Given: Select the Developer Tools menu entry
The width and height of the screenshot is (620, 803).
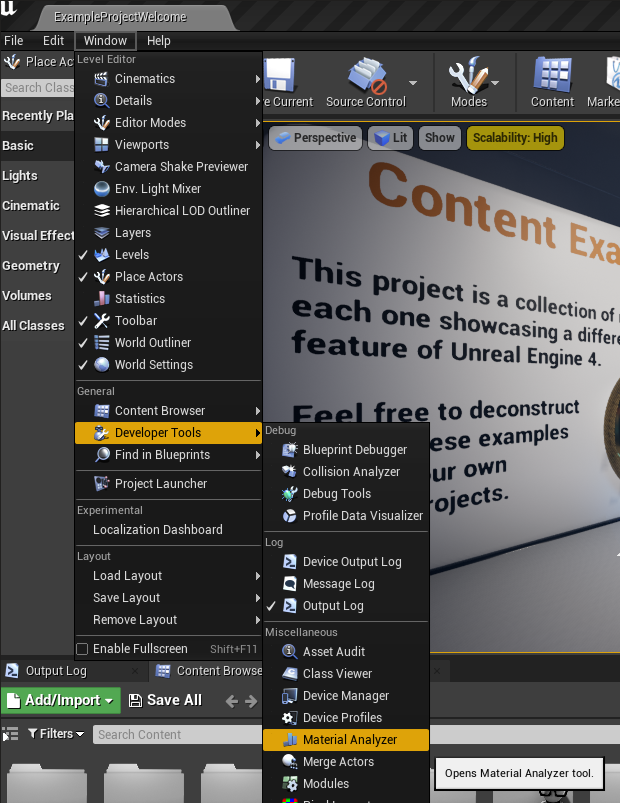Looking at the screenshot, I should coord(168,433).
